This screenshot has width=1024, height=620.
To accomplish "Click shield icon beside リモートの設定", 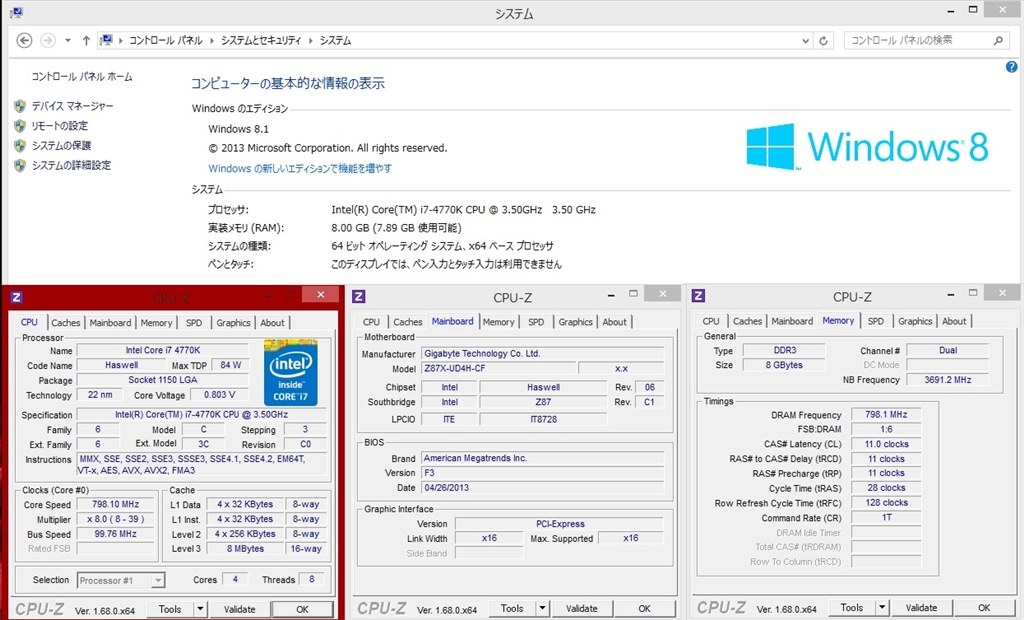I will tap(20, 125).
